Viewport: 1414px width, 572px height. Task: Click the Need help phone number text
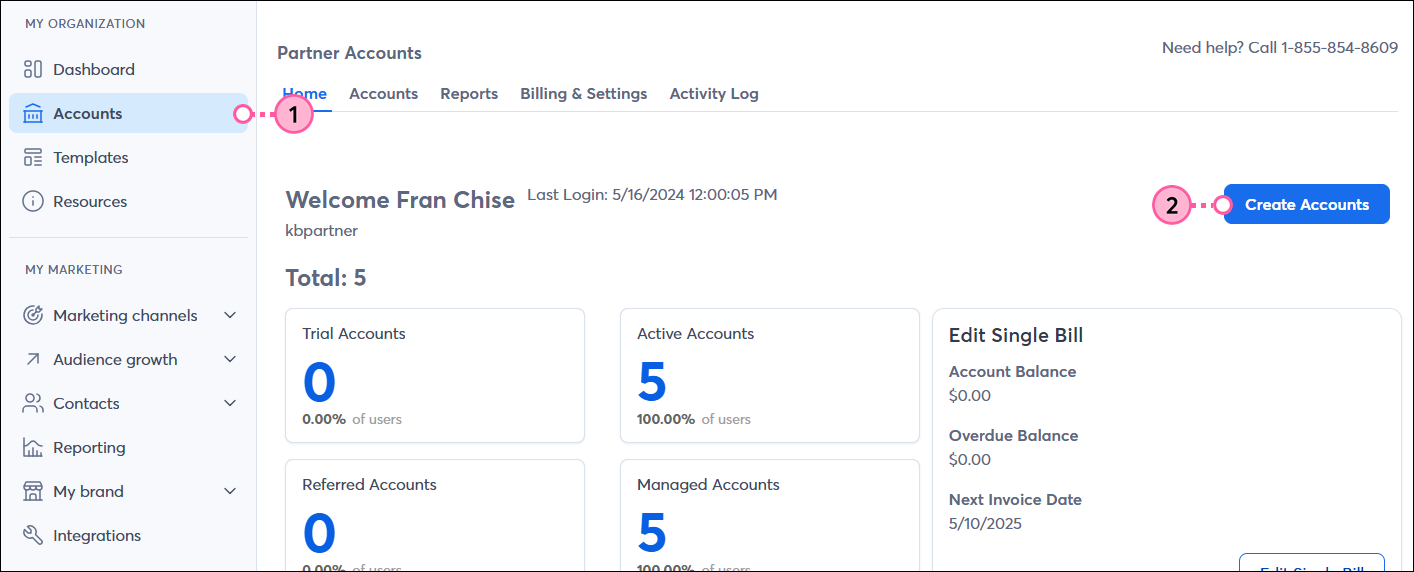coord(1280,47)
